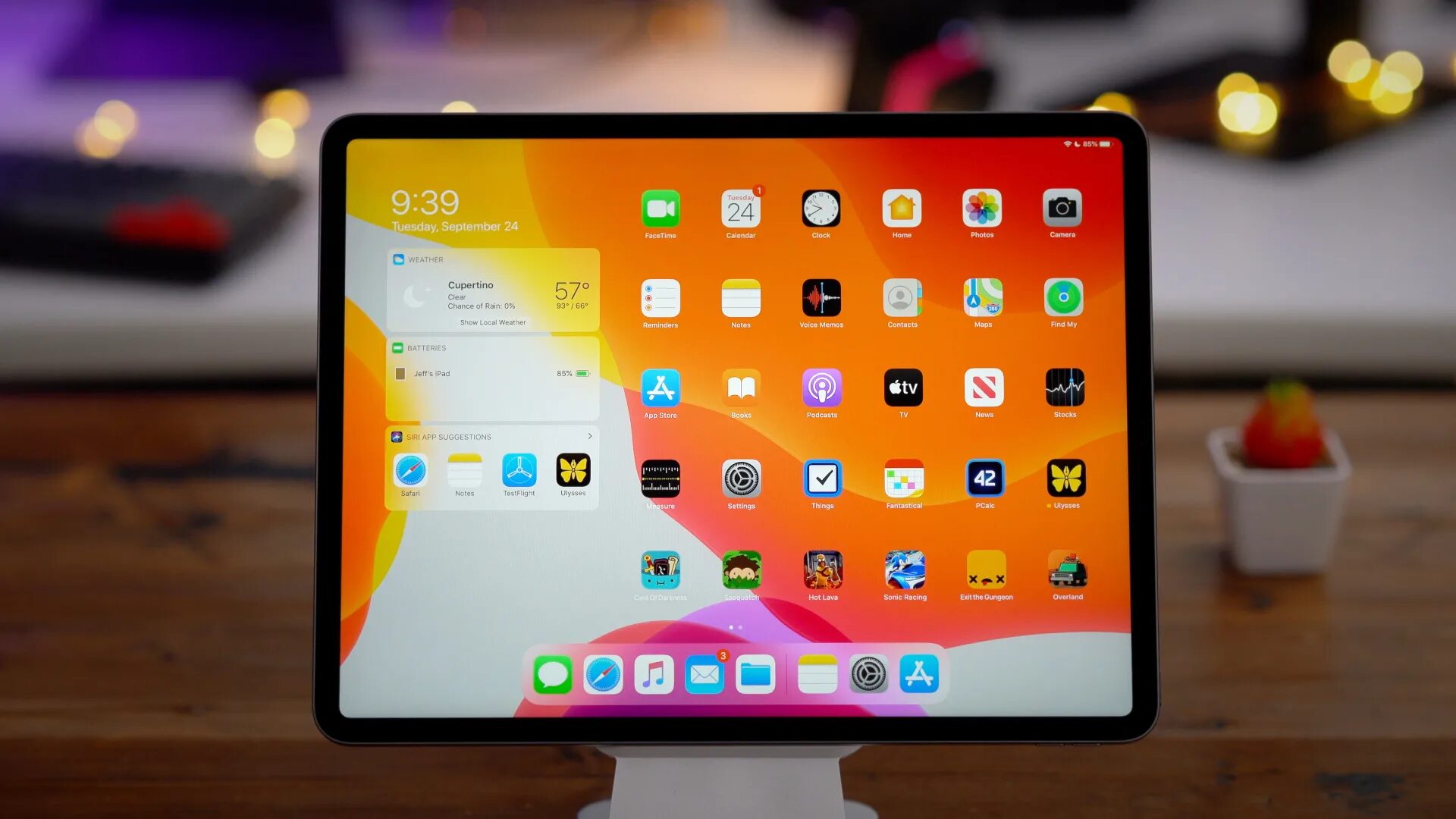Viewport: 1456px width, 819px height.
Task: Expand Weather widget details
Action: point(492,322)
